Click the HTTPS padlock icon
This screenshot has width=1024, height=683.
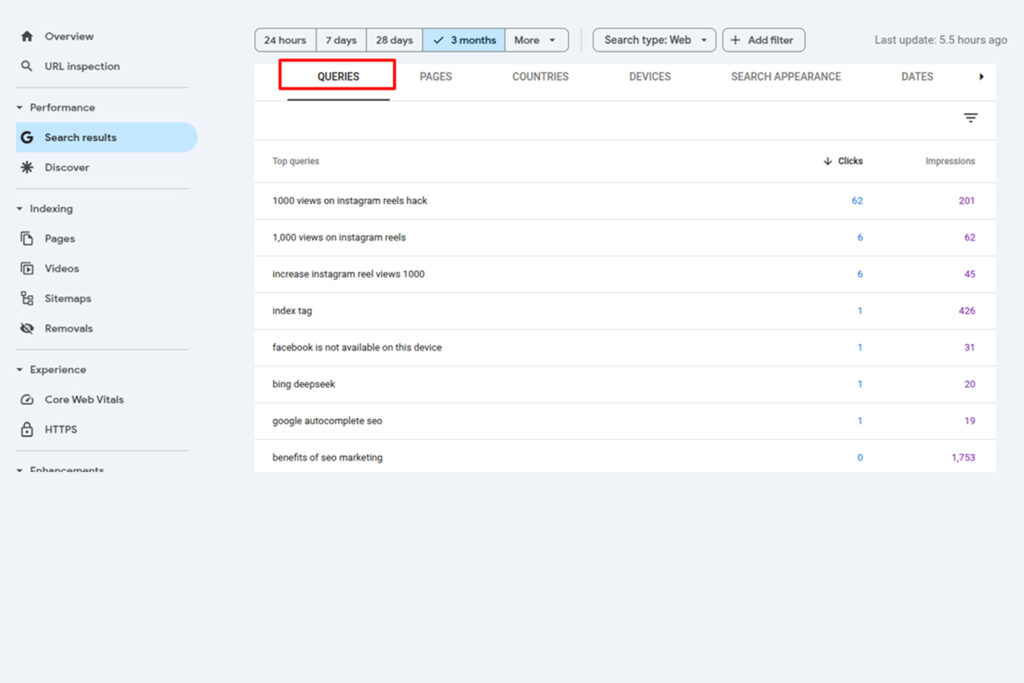point(27,429)
